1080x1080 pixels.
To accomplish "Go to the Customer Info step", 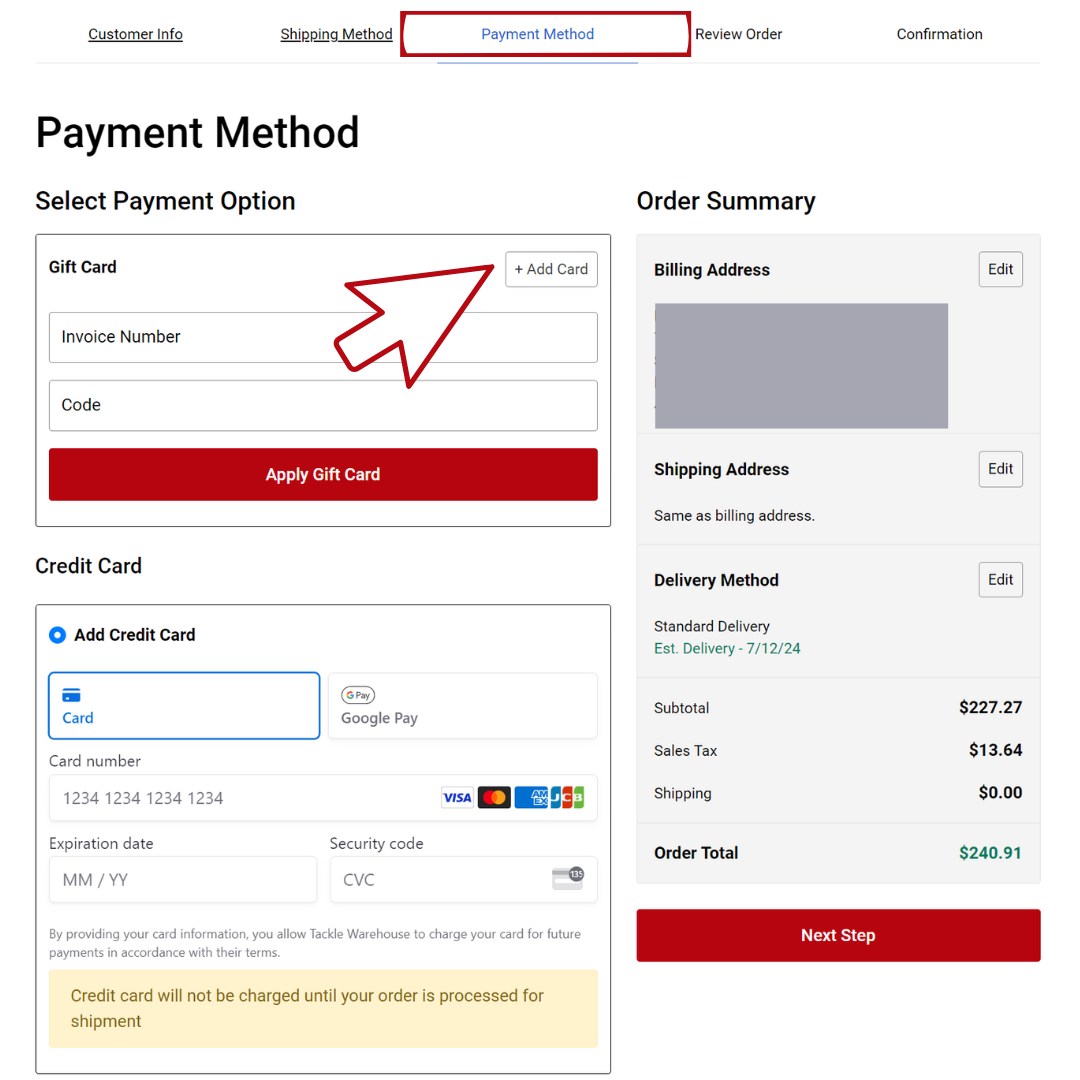I will click(x=135, y=34).
